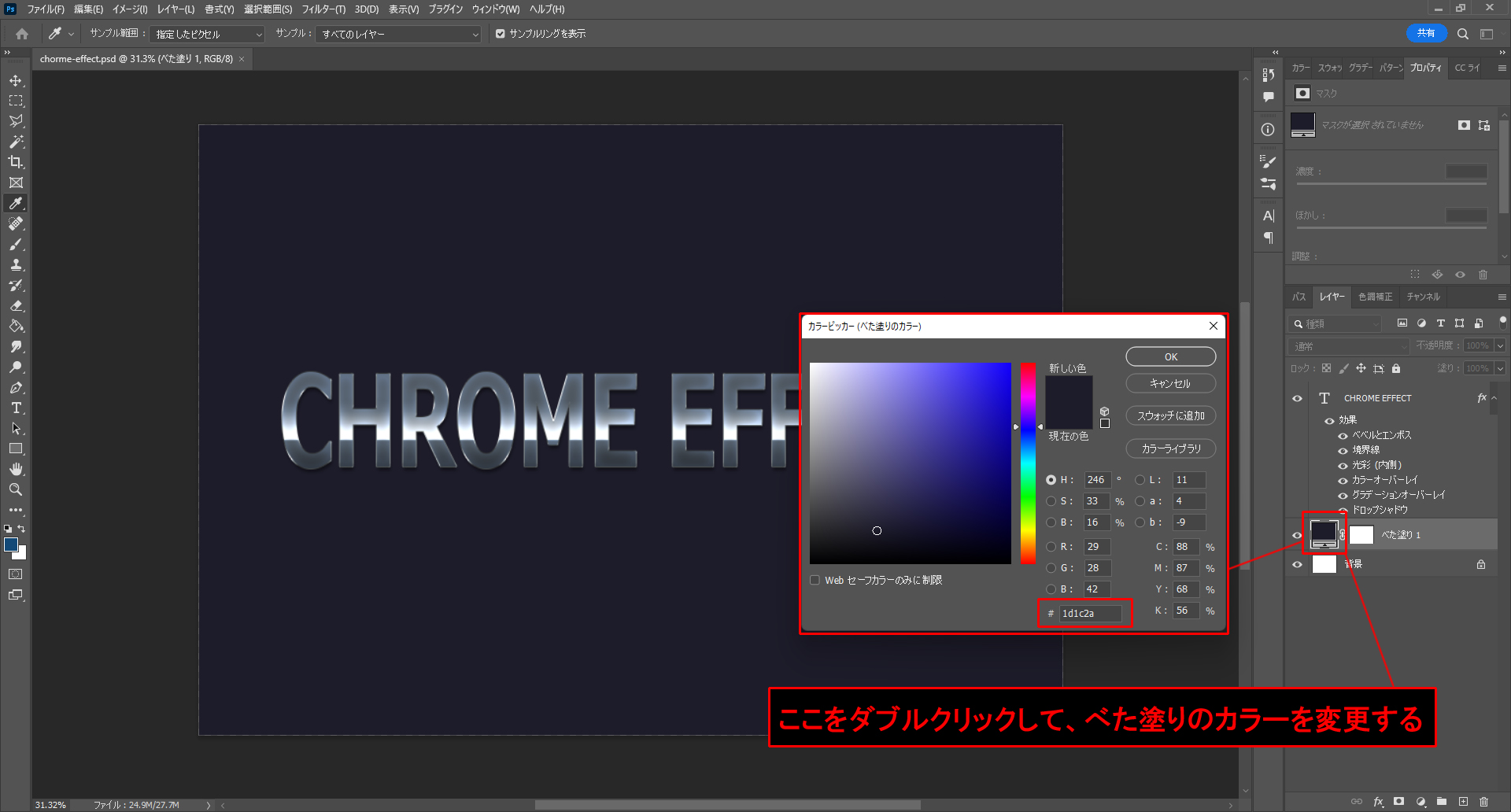
Task: Select the Crop tool
Action: pyautogui.click(x=16, y=162)
